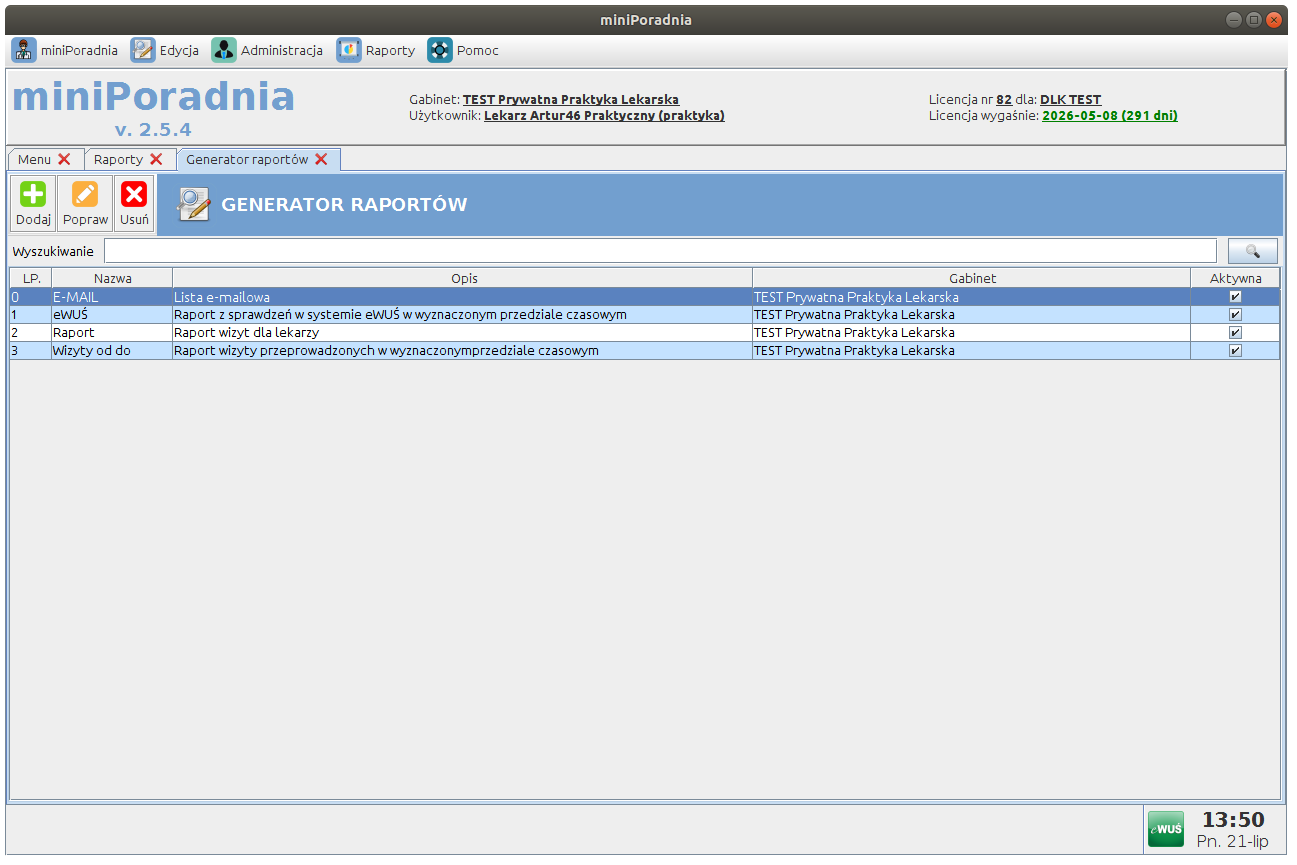The height and width of the screenshot is (865, 1297).
Task: Close the Generator raportów tab
Action: [321, 159]
